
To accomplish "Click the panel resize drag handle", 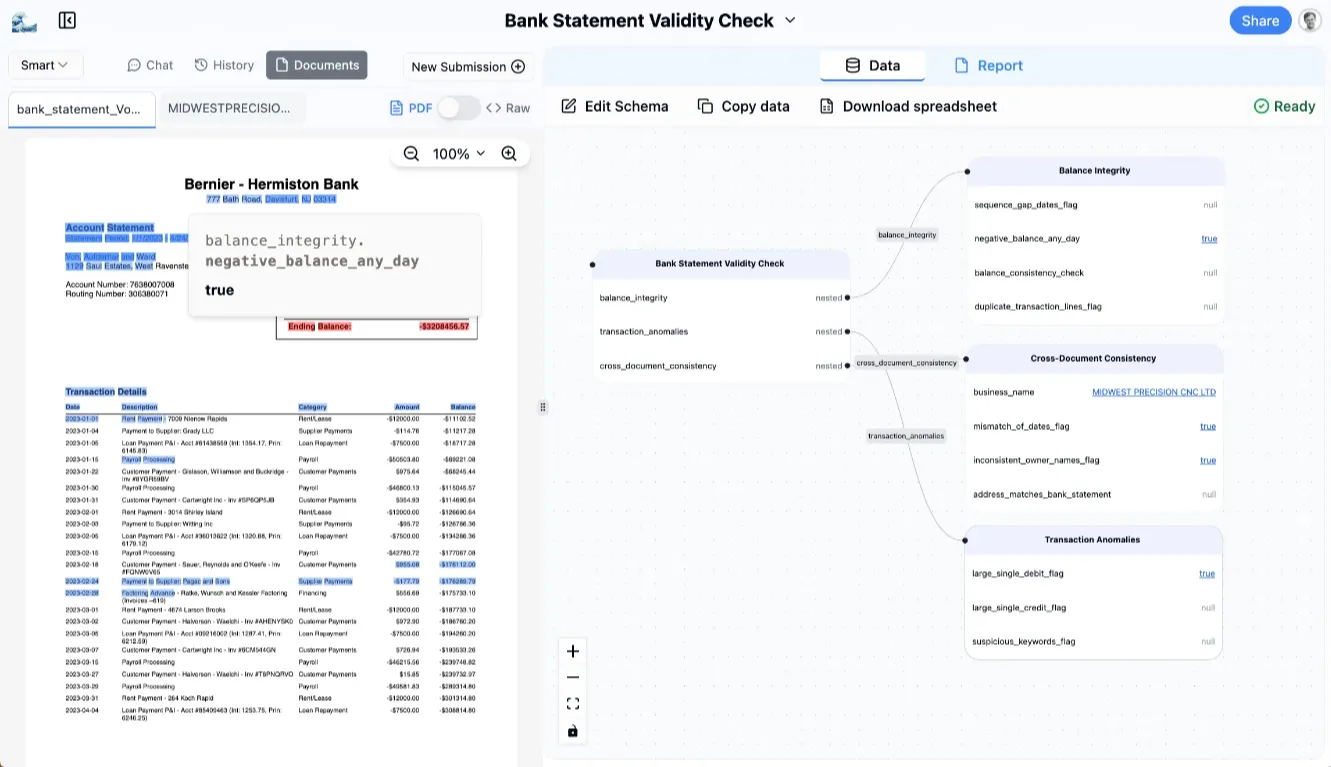I will [x=543, y=407].
